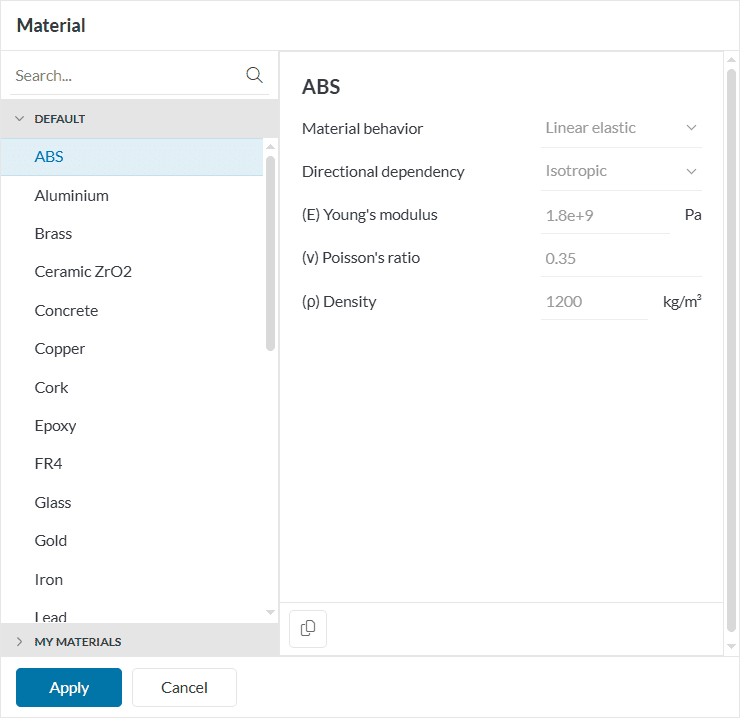The width and height of the screenshot is (740, 718).
Task: Click the material list scrollbar down arrow
Action: point(270,612)
